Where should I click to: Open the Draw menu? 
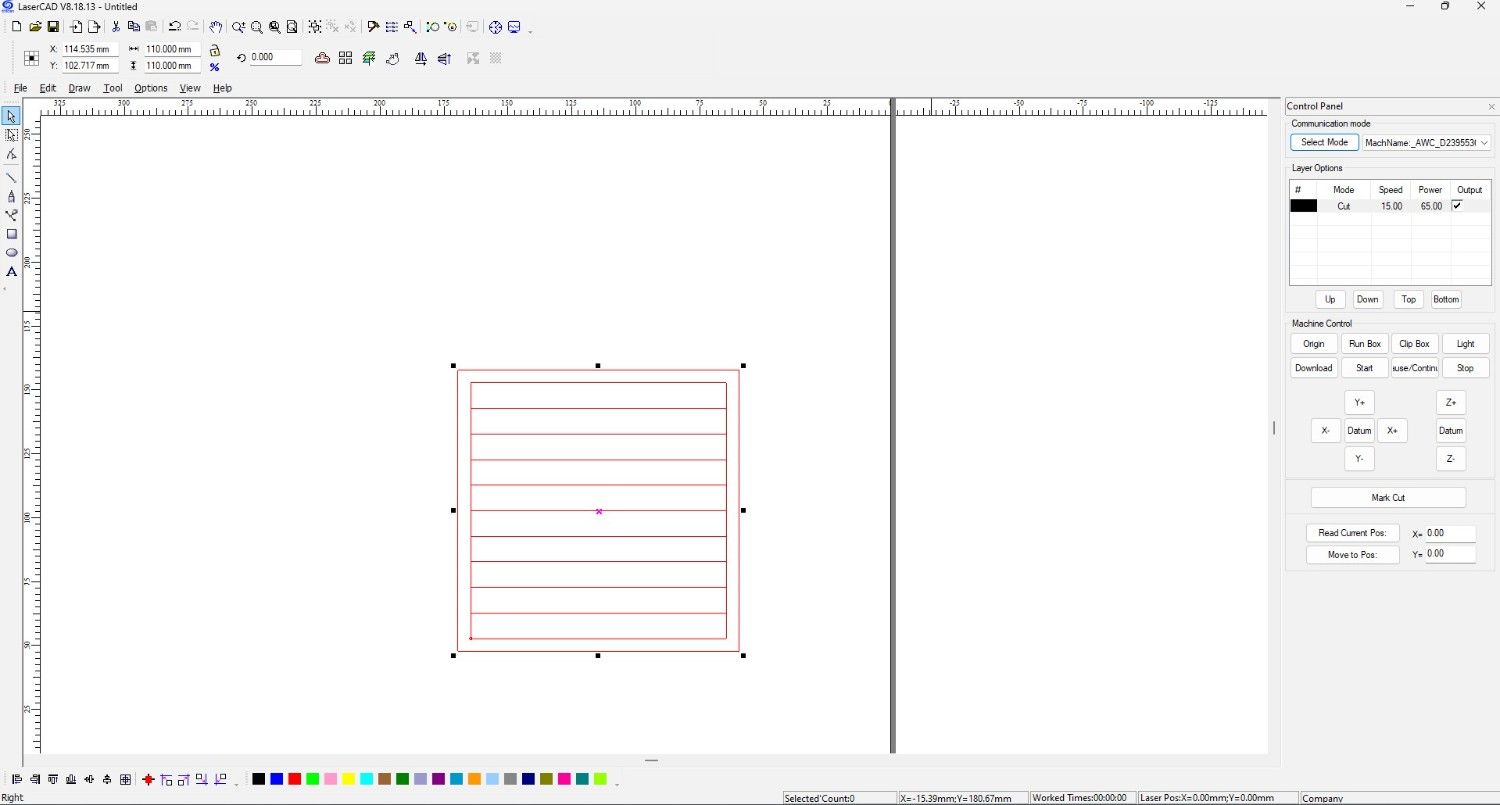point(79,88)
